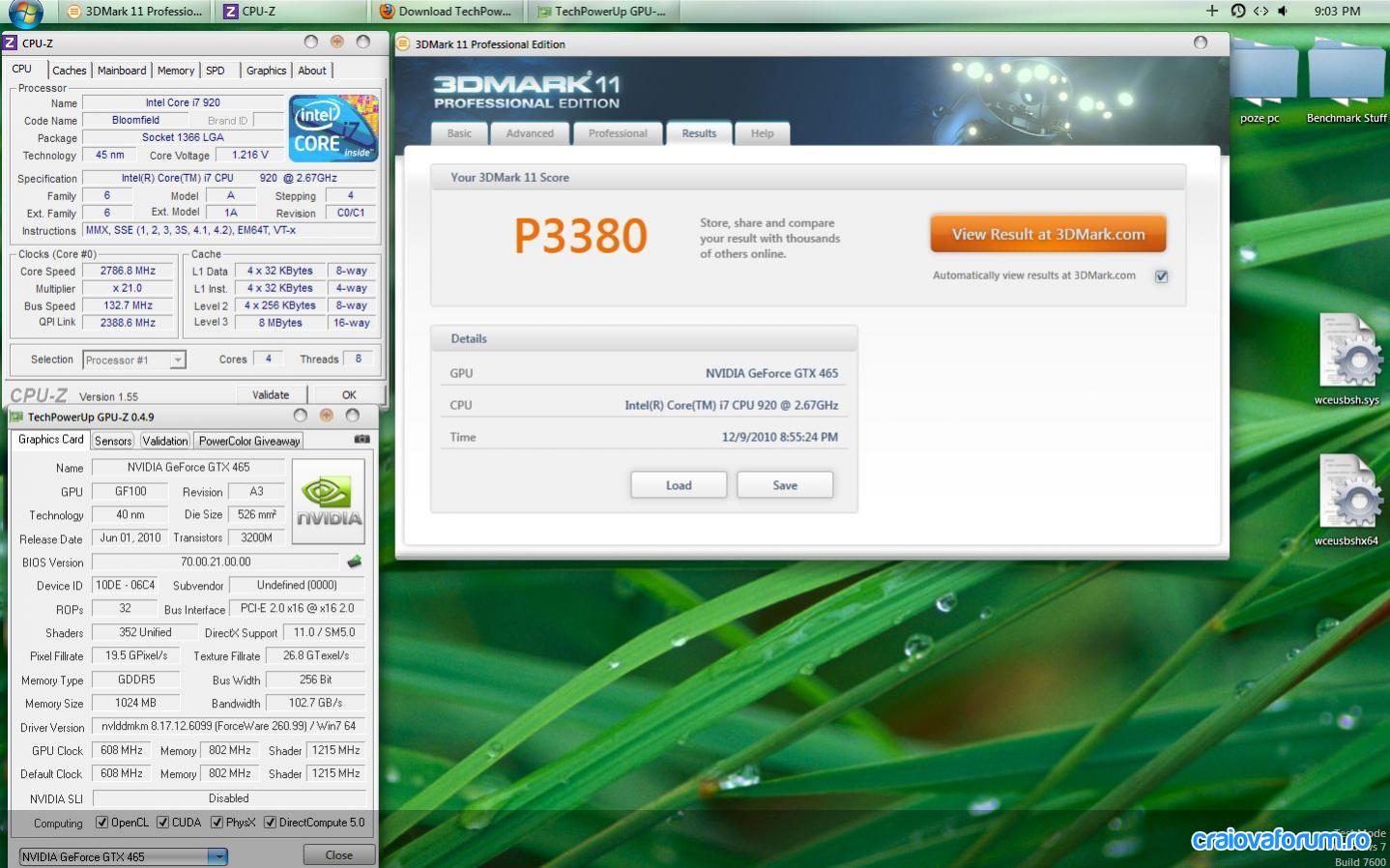Open Download TechPowerUp Firefox taskbar button

click(448, 12)
